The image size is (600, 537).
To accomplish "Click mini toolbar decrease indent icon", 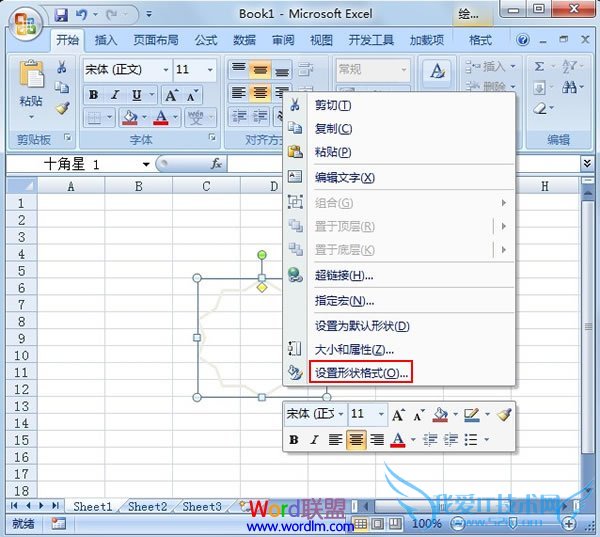I will (430, 440).
